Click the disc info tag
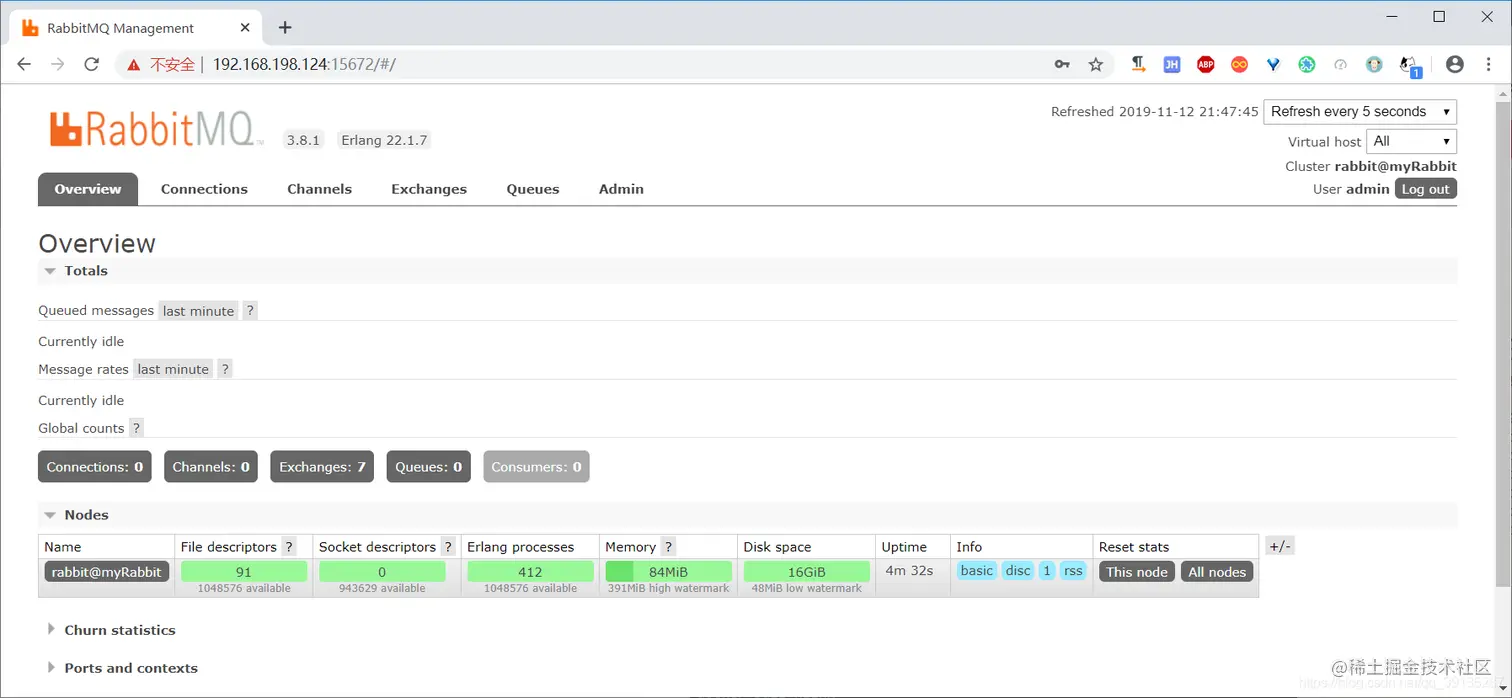This screenshot has width=1512, height=698. point(1018,571)
